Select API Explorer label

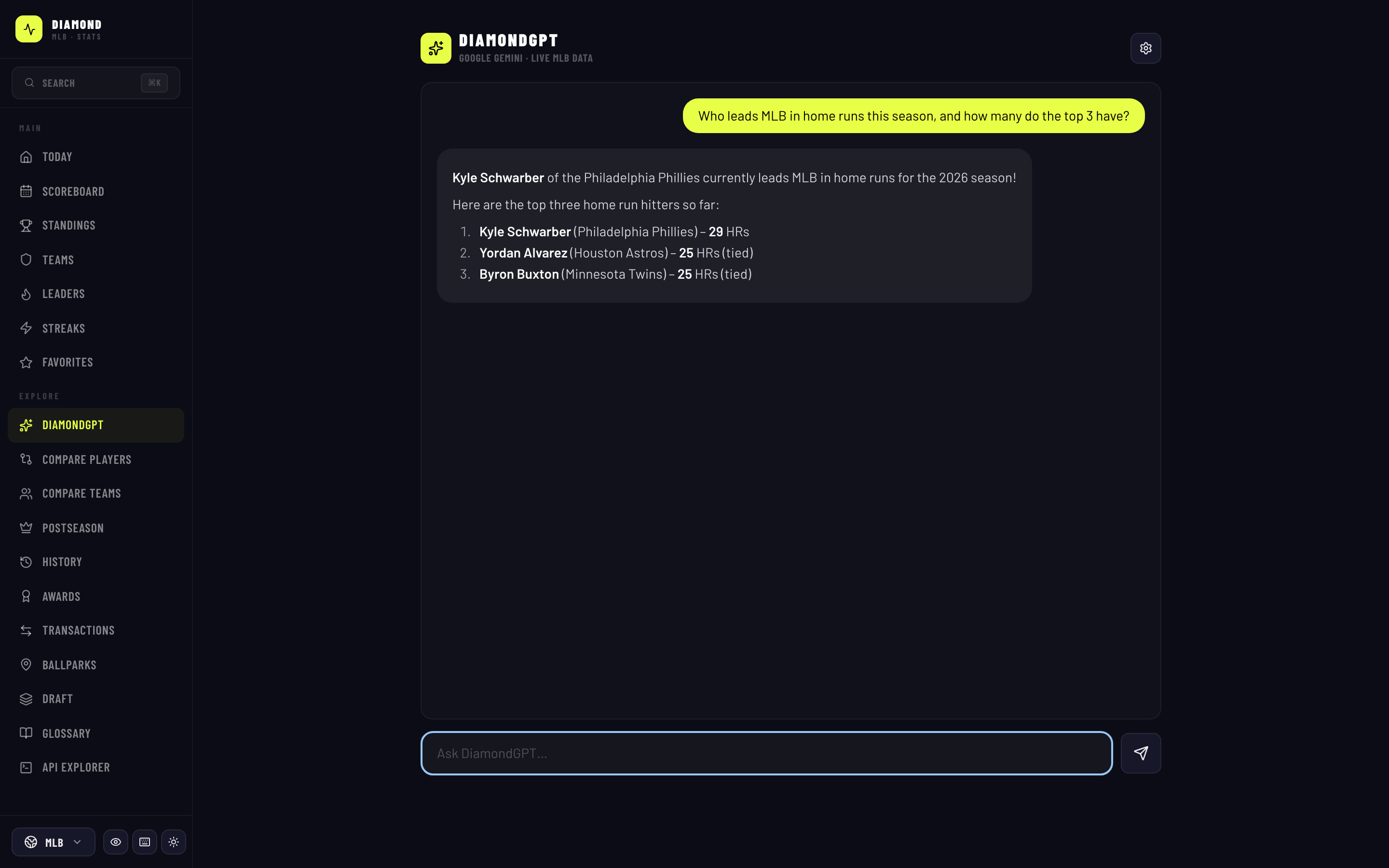pos(76,768)
